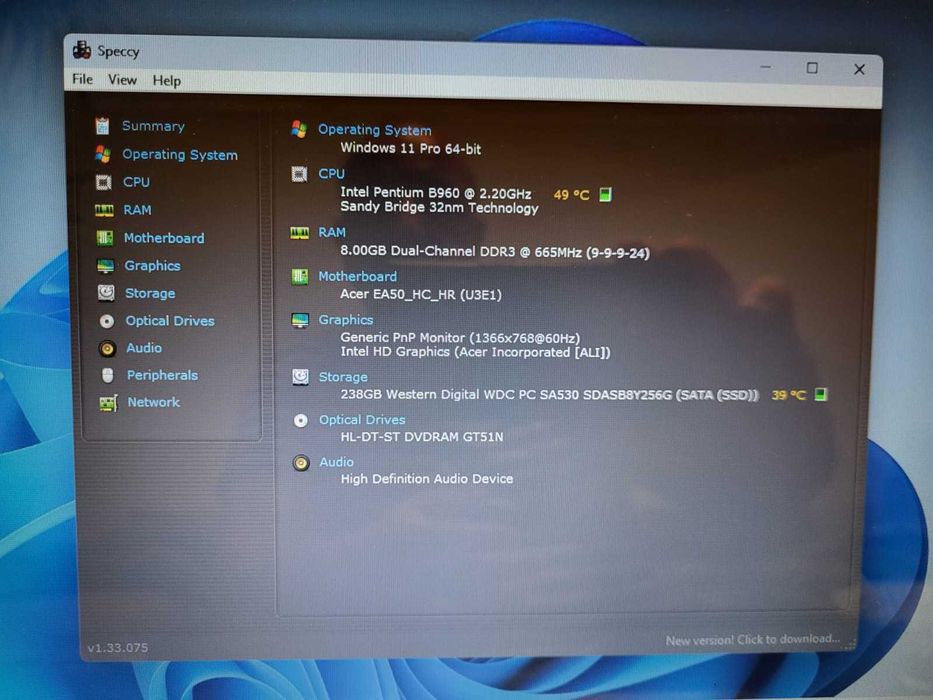933x700 pixels.
Task: Click the Optical Drives disc icon in sidebar
Action: [x=107, y=321]
